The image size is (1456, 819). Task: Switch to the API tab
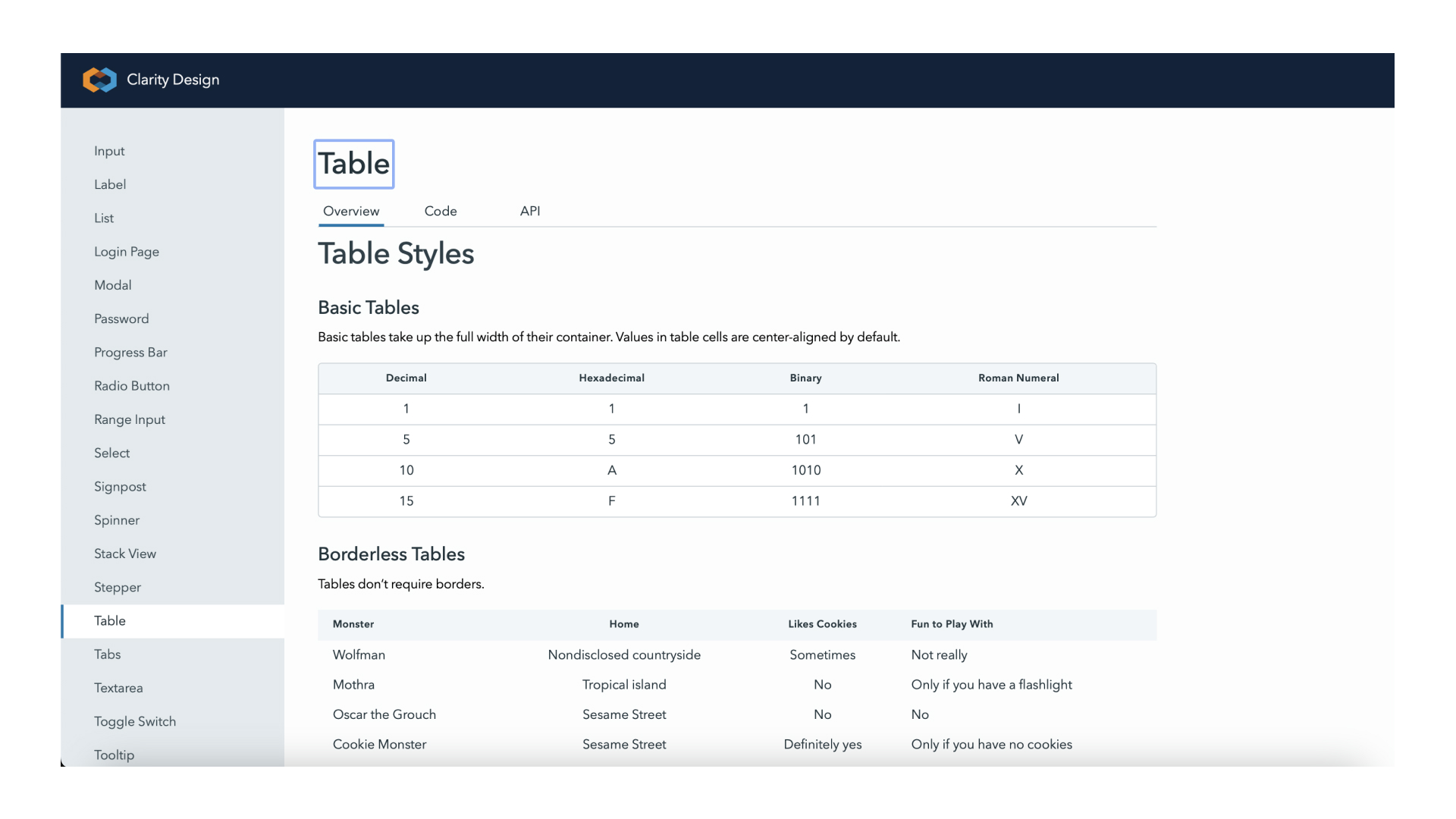click(x=530, y=212)
